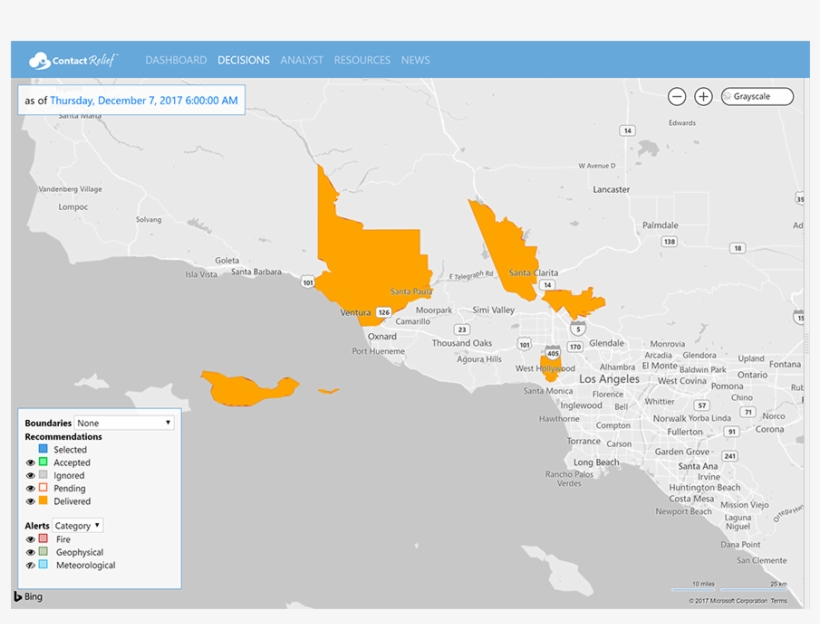Screen dimensions: 820x624
Task: Zoom out the map with minus button
Action: click(677, 97)
